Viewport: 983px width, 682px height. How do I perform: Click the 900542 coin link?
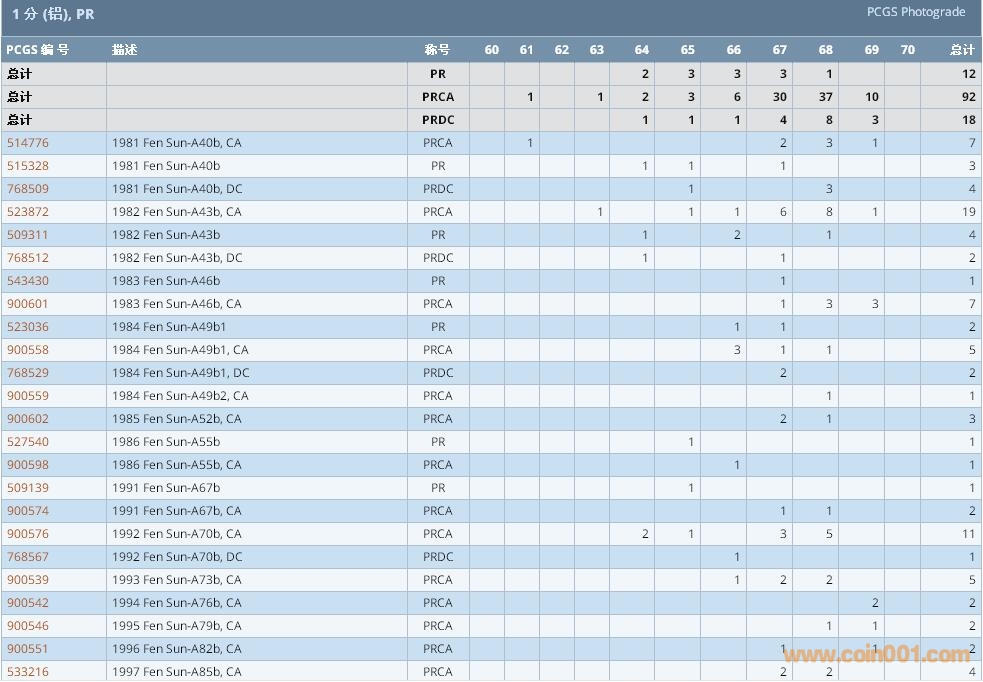coord(28,603)
